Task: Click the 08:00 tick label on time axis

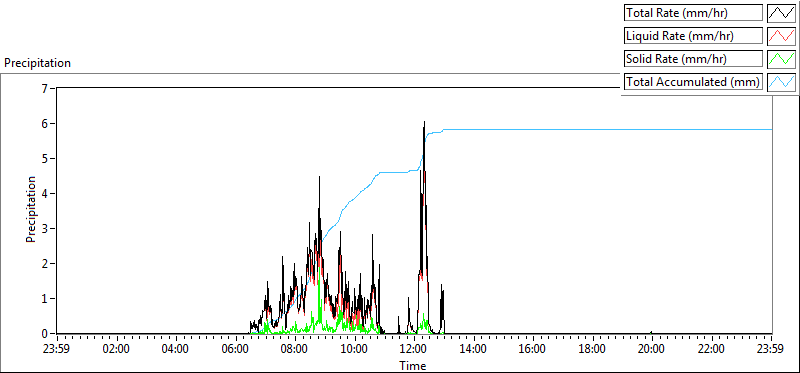Action: (295, 350)
